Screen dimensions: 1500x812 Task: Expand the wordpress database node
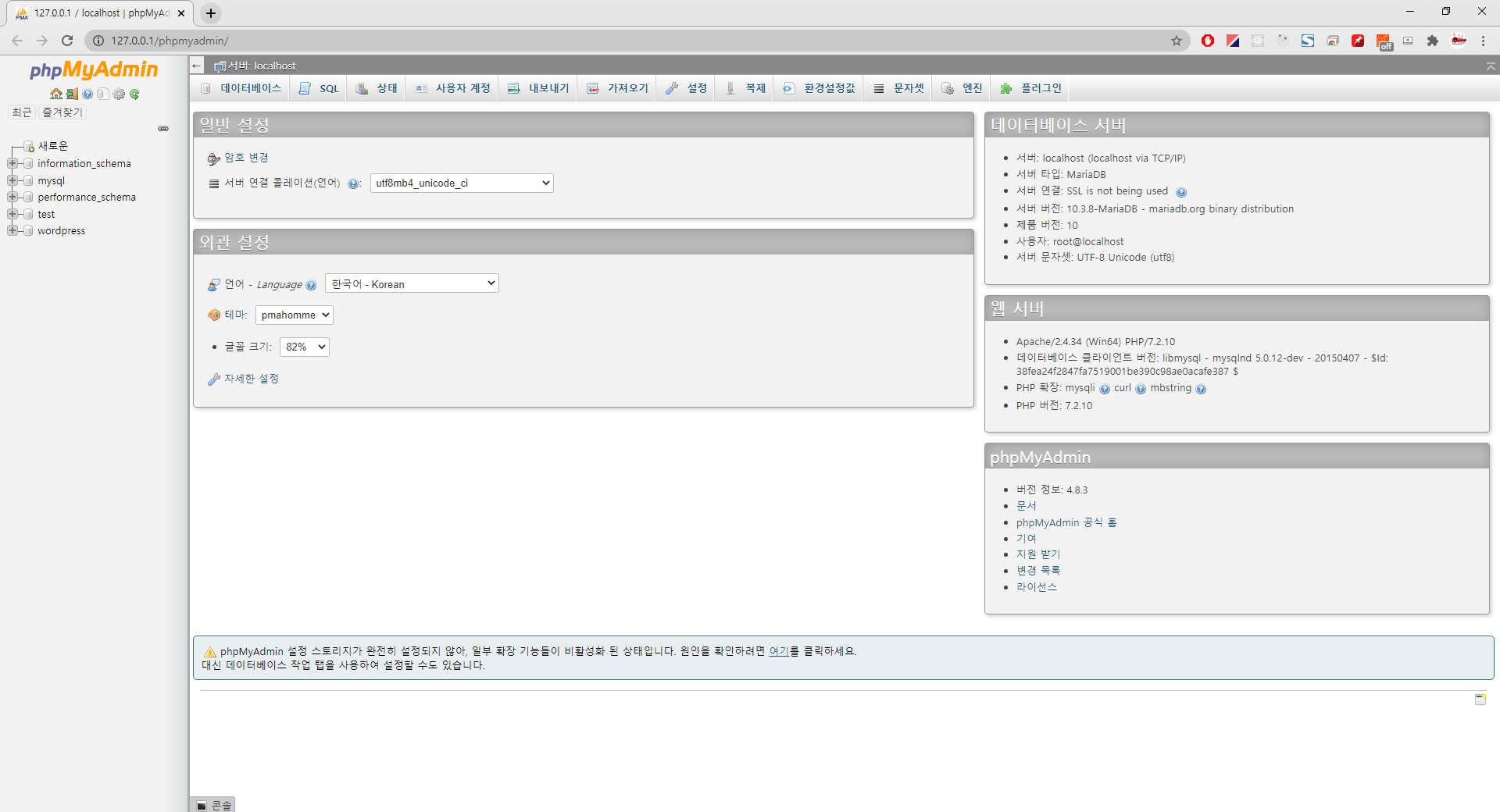12,230
